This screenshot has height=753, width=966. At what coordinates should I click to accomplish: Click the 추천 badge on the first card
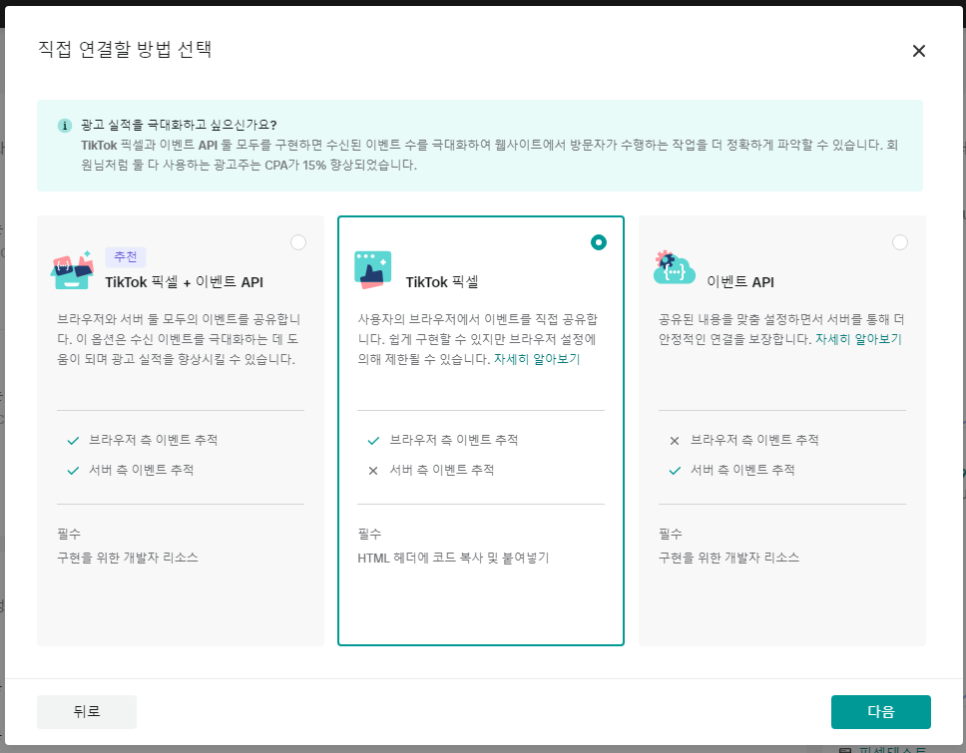coord(126,257)
